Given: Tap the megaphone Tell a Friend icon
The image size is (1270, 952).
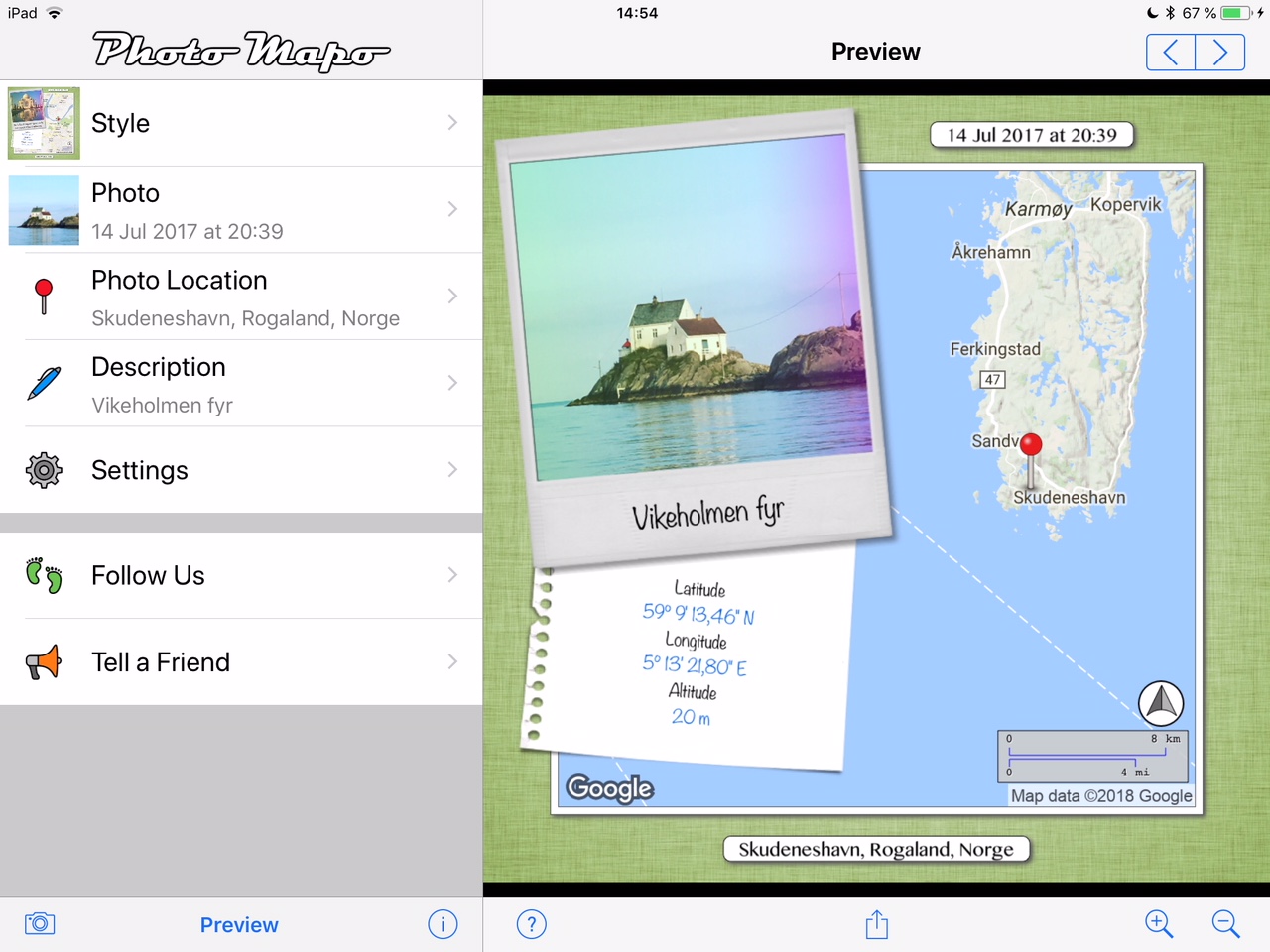Looking at the screenshot, I should pyautogui.click(x=44, y=662).
